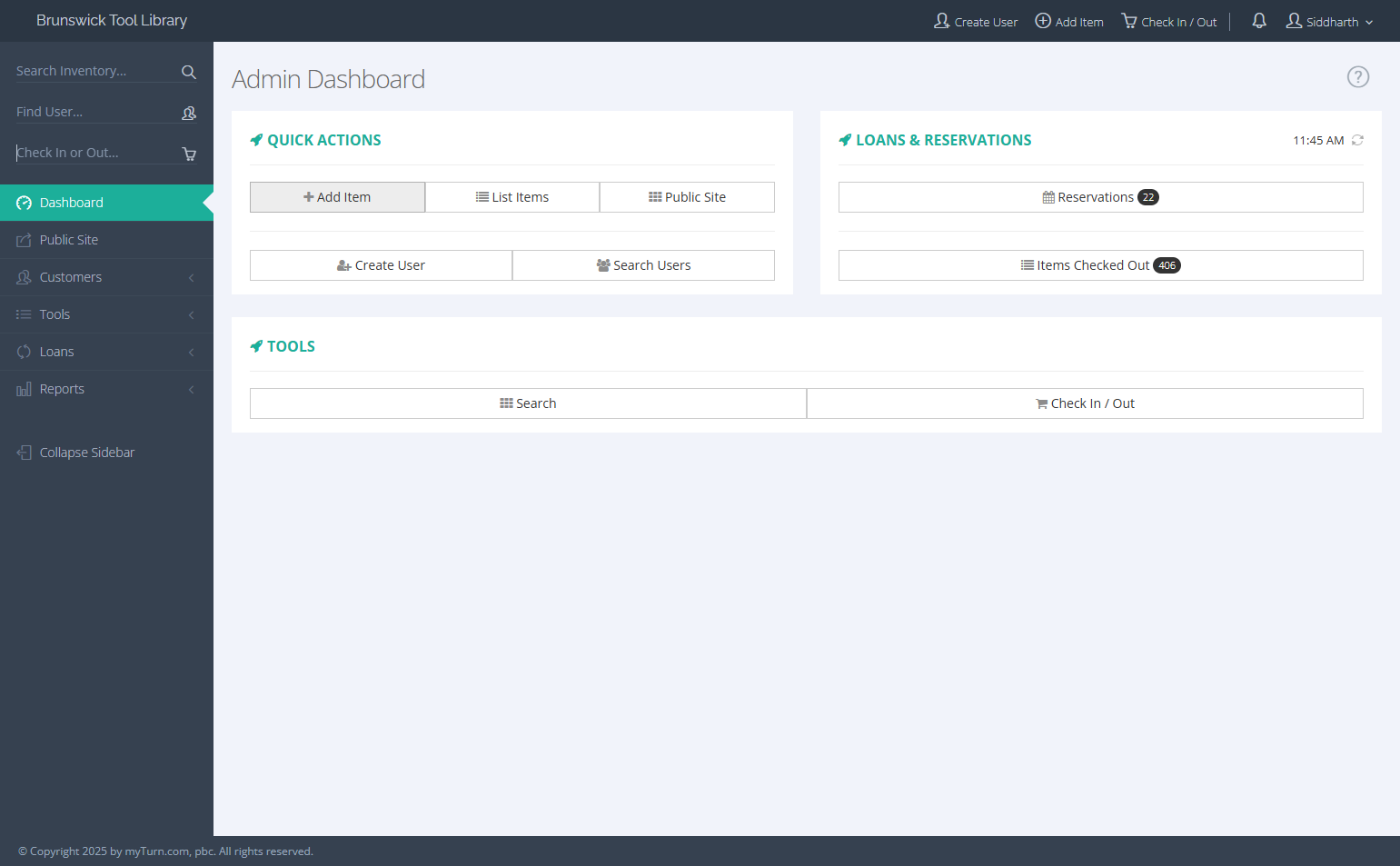The image size is (1400, 866).
Task: Open Public Site quick action button
Action: point(687,197)
